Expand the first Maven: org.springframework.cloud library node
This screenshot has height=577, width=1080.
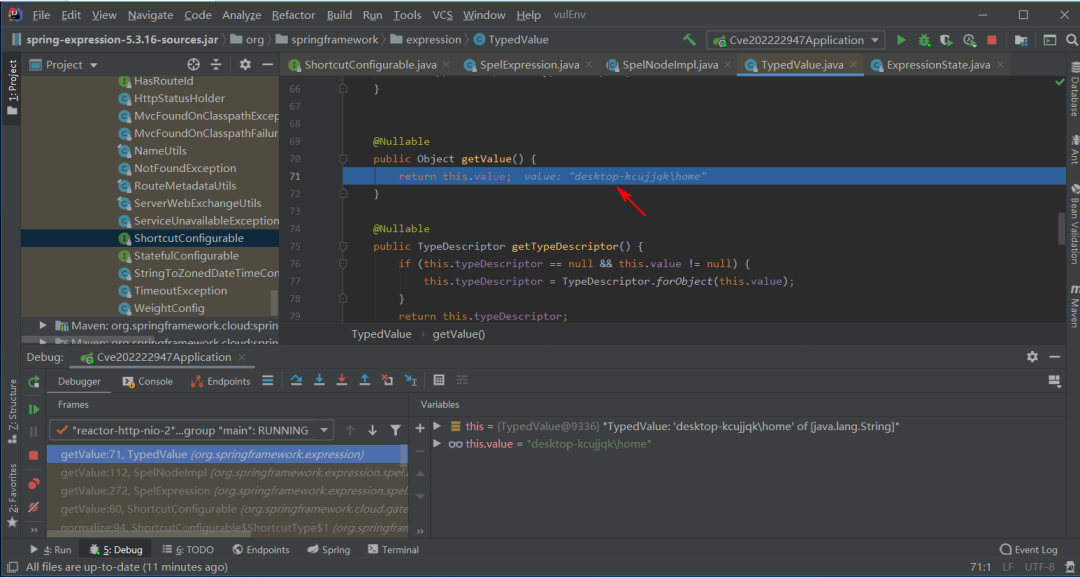pyautogui.click(x=43, y=325)
